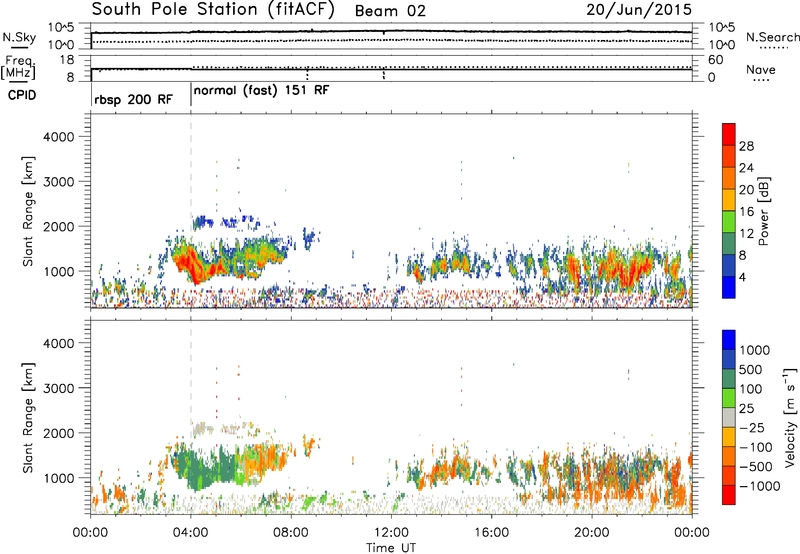The image size is (800, 554).
Task: Click the '60' Nave tick label
Action: coord(715,60)
